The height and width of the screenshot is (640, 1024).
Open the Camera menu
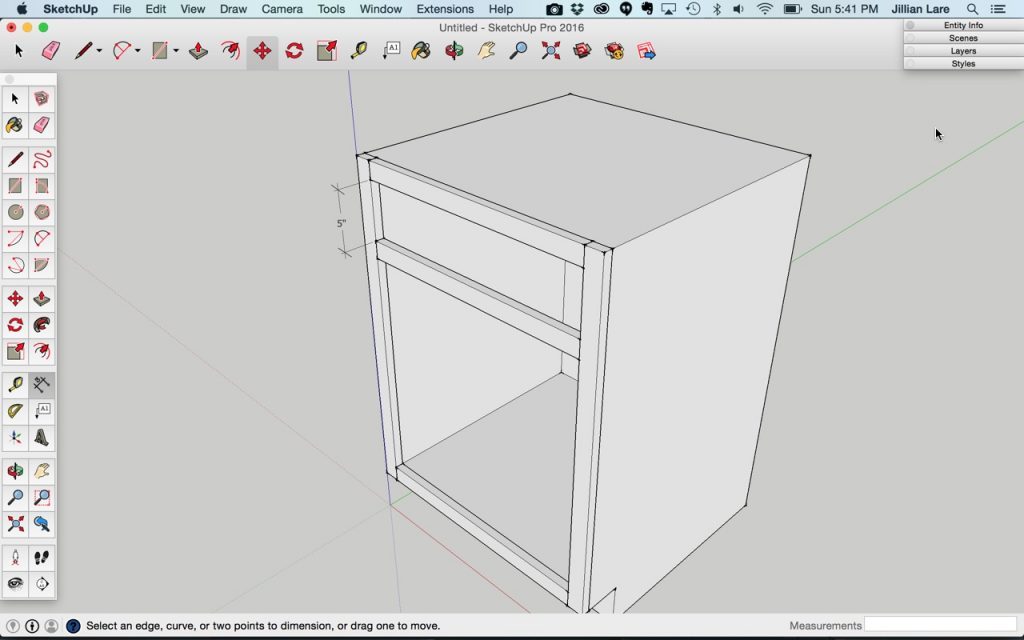pyautogui.click(x=281, y=8)
